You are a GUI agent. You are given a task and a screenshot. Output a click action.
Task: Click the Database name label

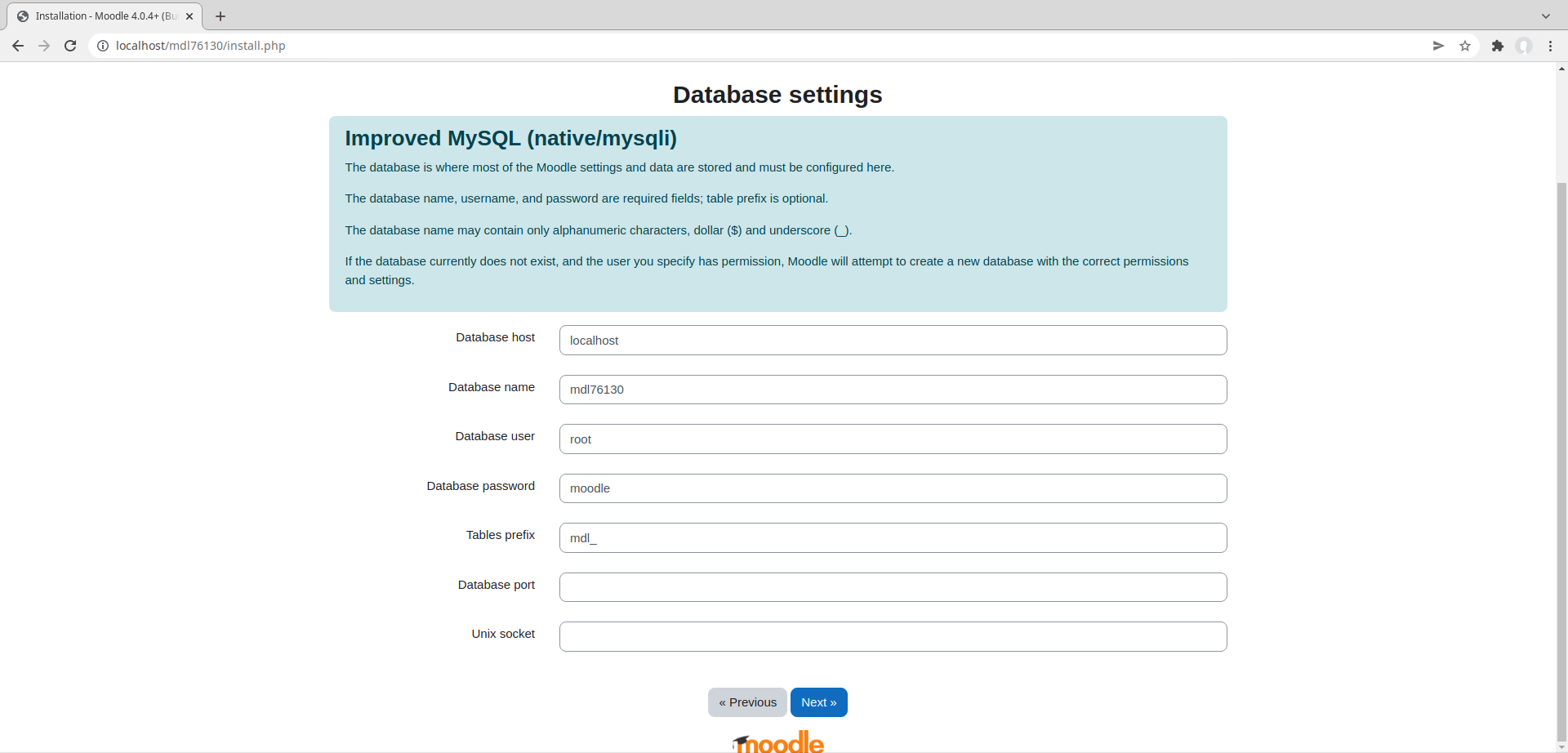pos(492,387)
